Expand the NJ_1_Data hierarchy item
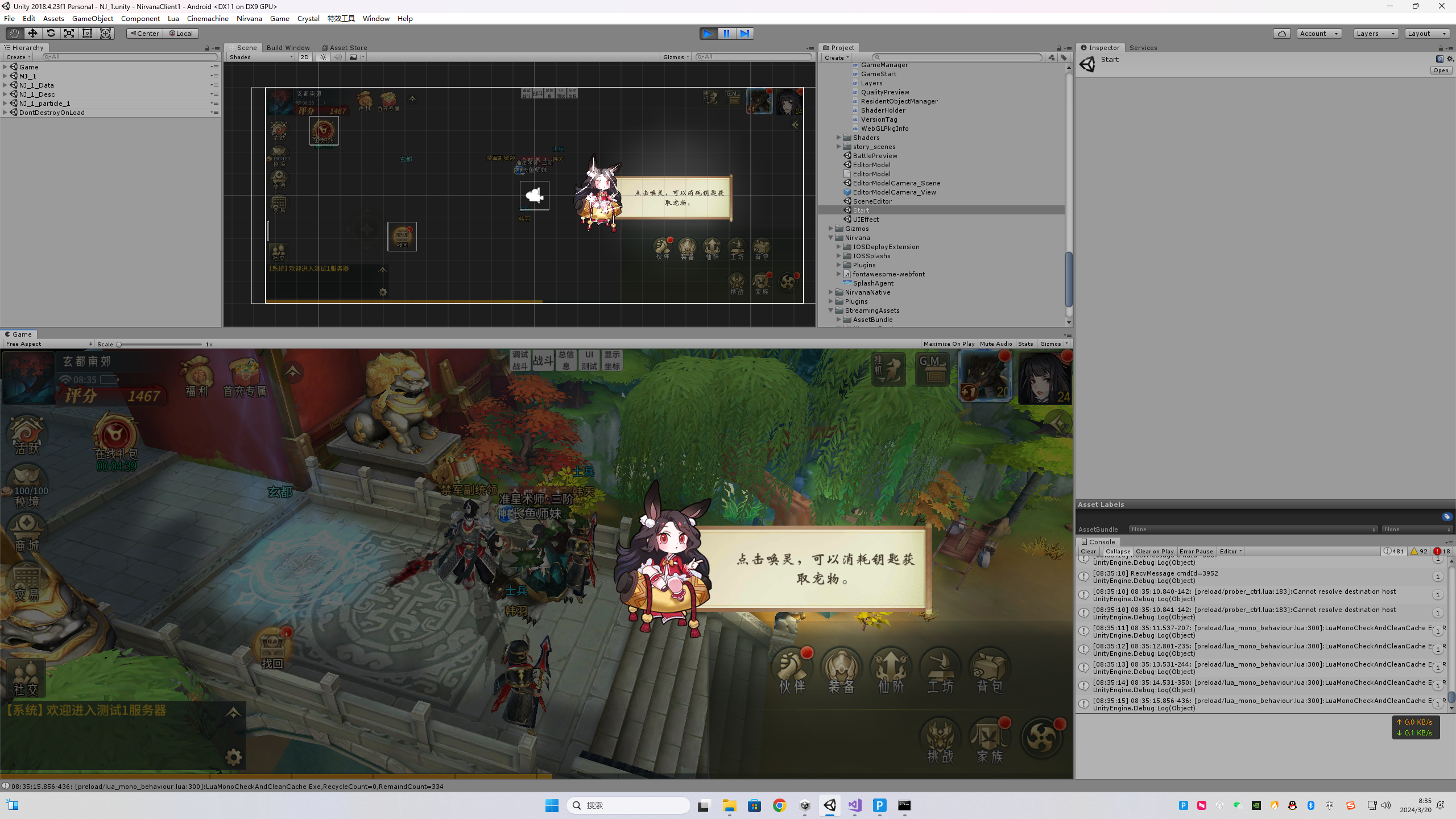Image resolution: width=1456 pixels, height=819 pixels. click(x=5, y=85)
